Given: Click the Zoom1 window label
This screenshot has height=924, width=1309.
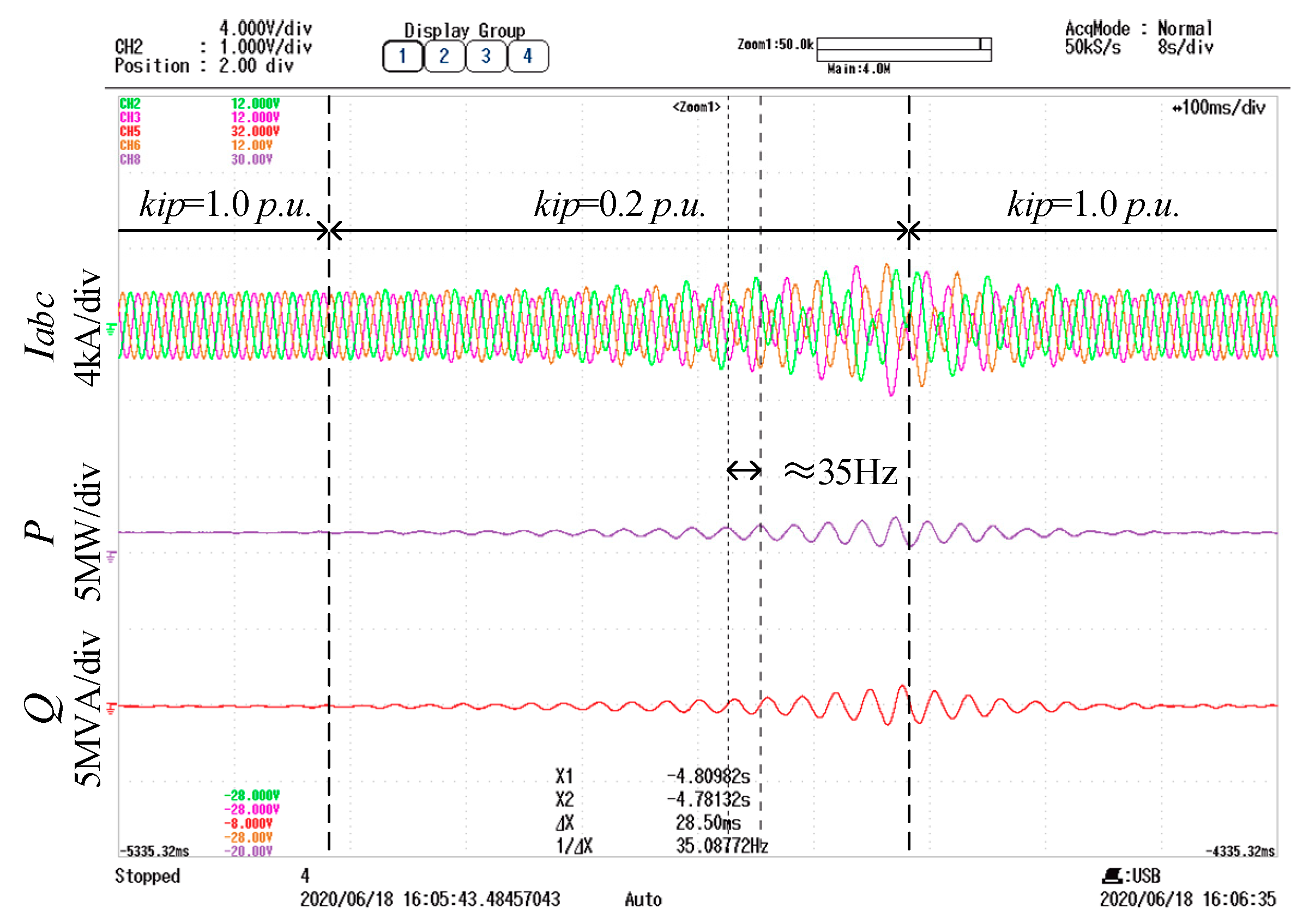Looking at the screenshot, I should pyautogui.click(x=696, y=107).
